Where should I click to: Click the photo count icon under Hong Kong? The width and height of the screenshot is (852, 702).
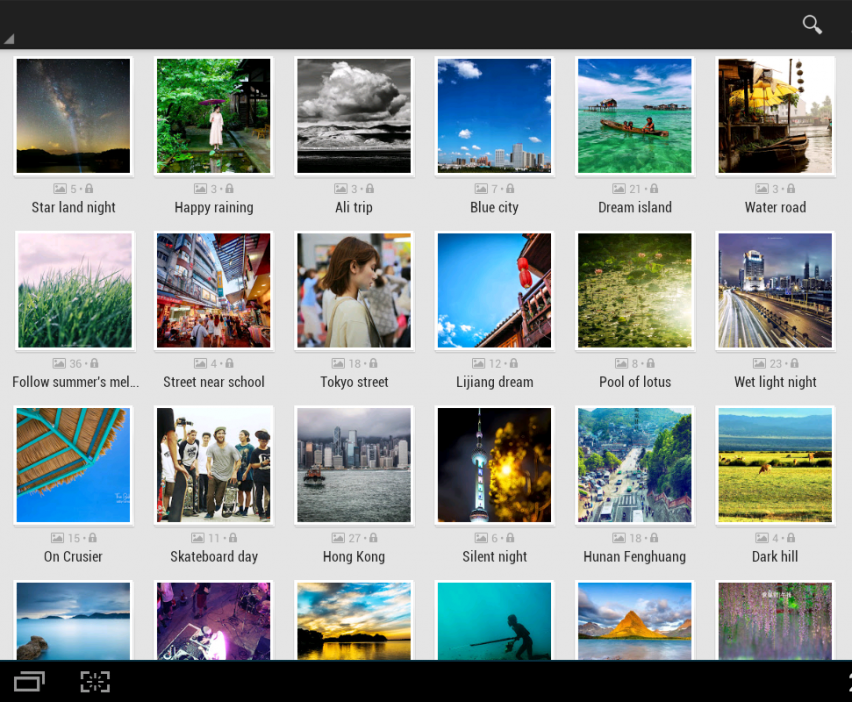pos(338,538)
